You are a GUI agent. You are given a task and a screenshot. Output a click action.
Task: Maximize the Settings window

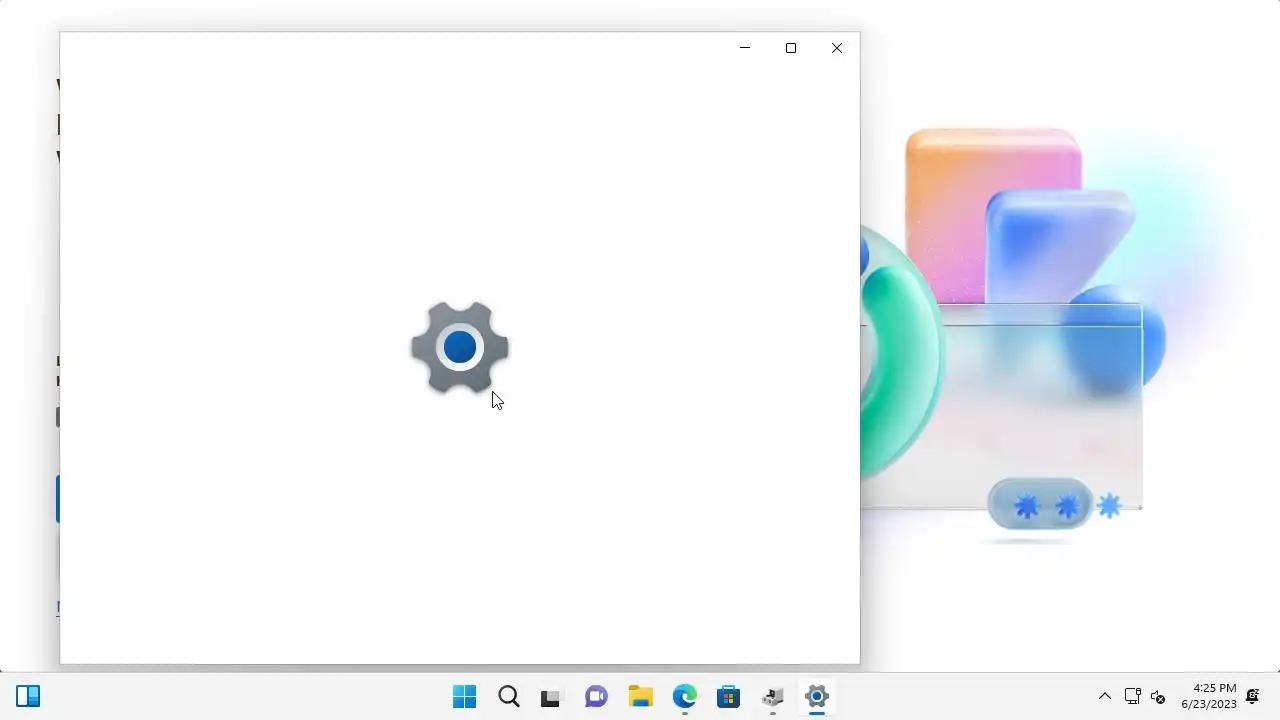791,48
